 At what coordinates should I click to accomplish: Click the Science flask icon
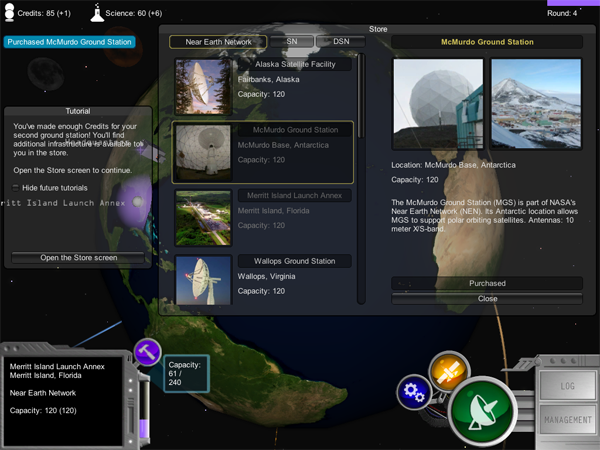click(97, 13)
